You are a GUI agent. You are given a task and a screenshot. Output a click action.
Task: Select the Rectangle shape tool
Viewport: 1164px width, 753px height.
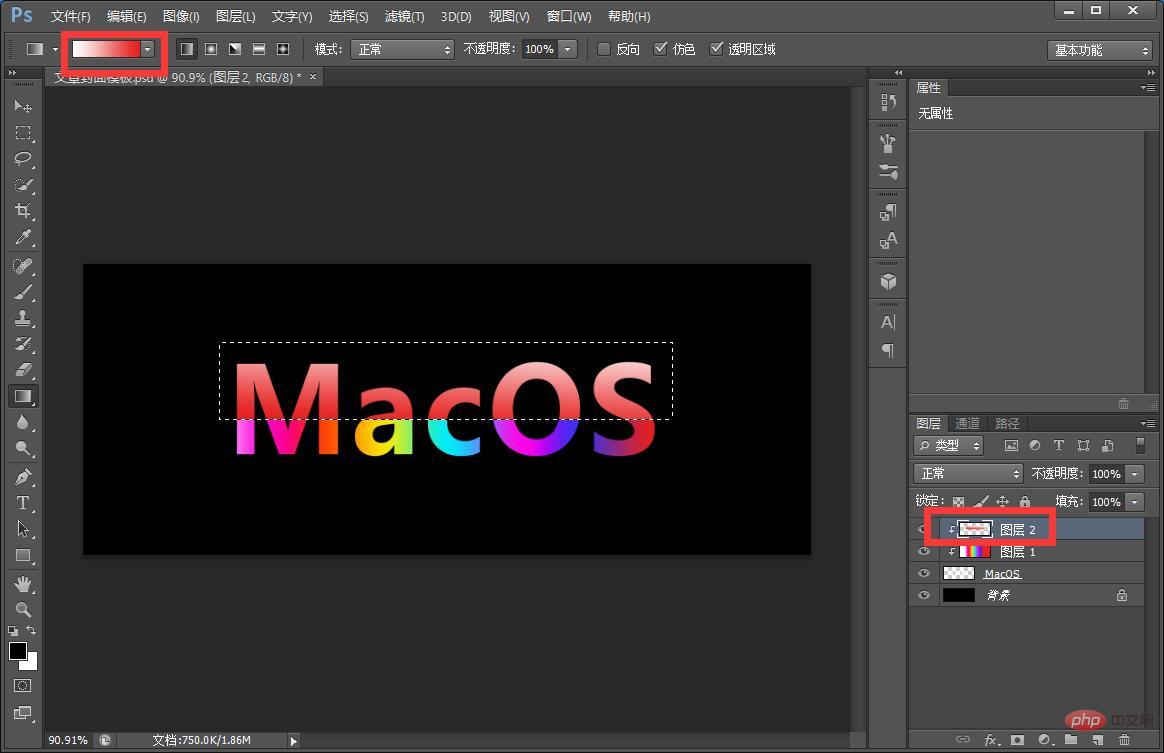[22, 555]
